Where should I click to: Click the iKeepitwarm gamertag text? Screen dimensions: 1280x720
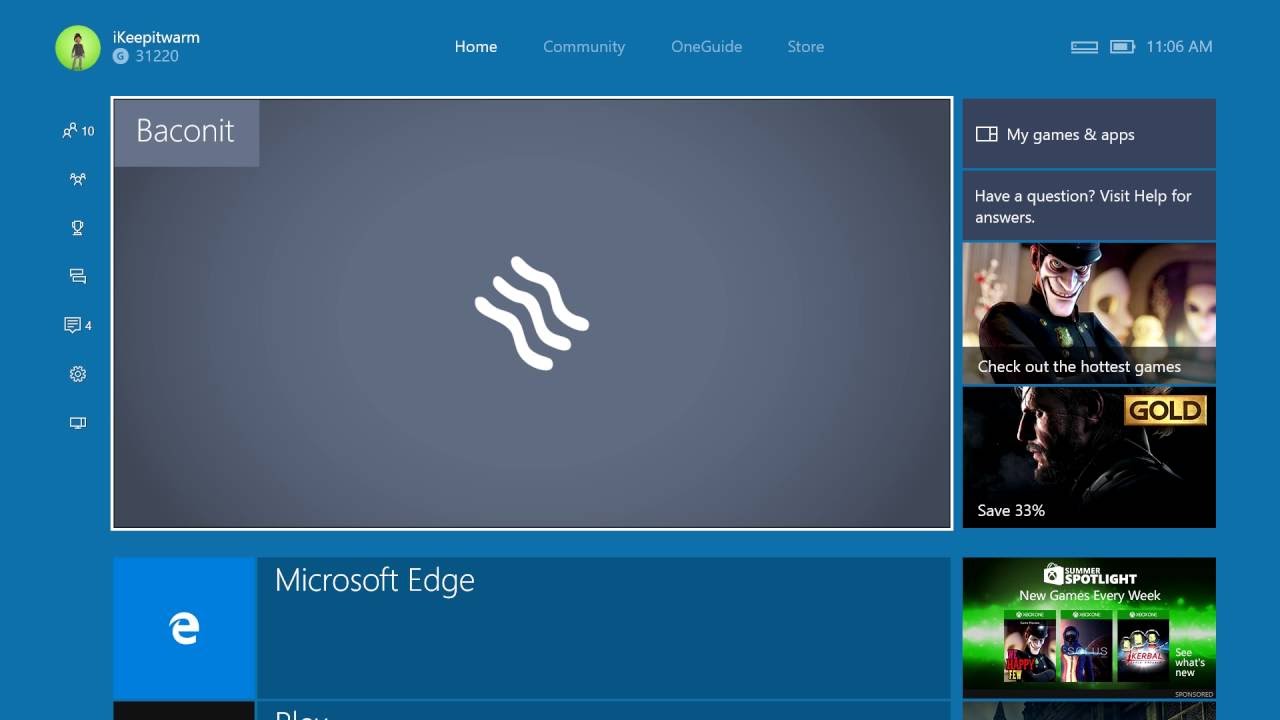tap(156, 38)
